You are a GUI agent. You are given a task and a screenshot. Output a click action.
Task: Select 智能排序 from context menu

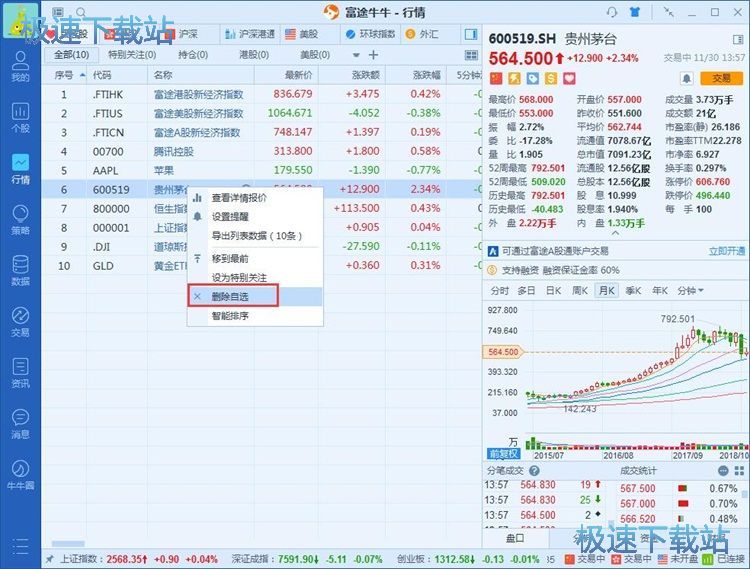click(x=230, y=316)
